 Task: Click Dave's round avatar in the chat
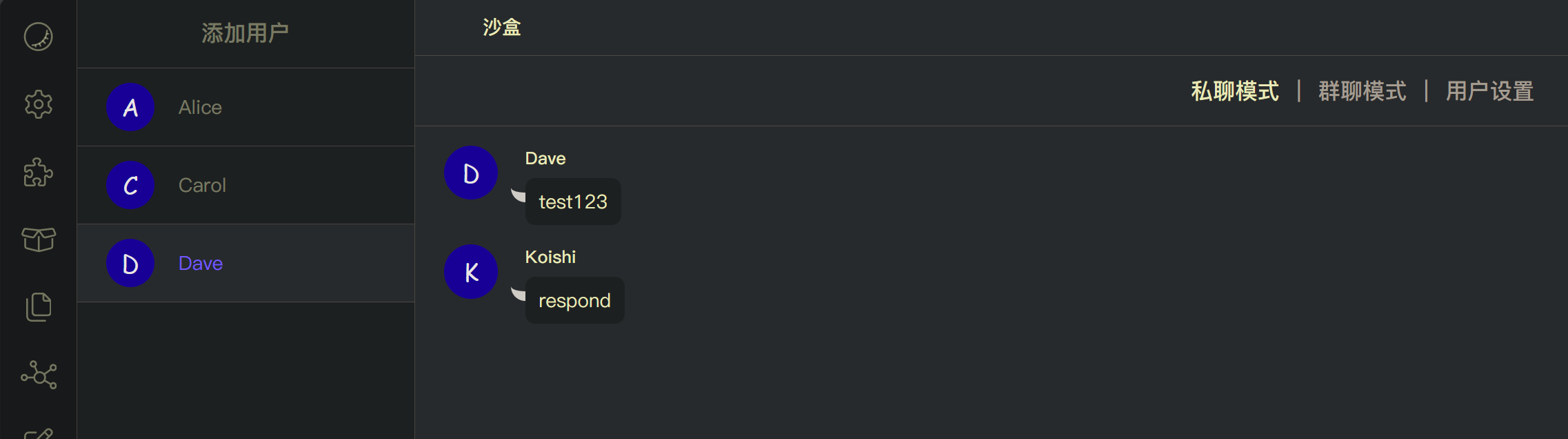[x=471, y=173]
